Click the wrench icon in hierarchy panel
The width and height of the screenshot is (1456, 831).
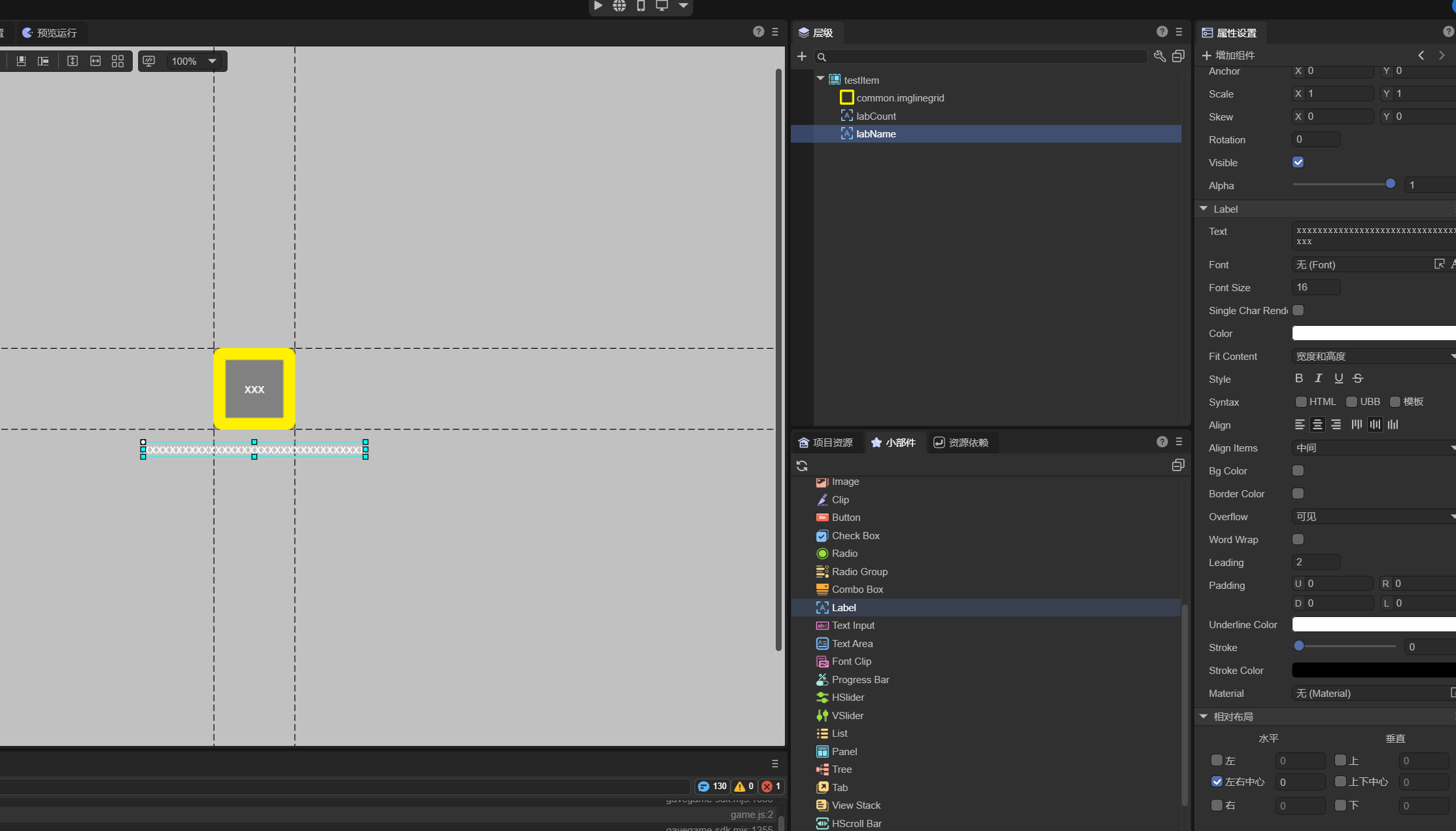(1159, 56)
